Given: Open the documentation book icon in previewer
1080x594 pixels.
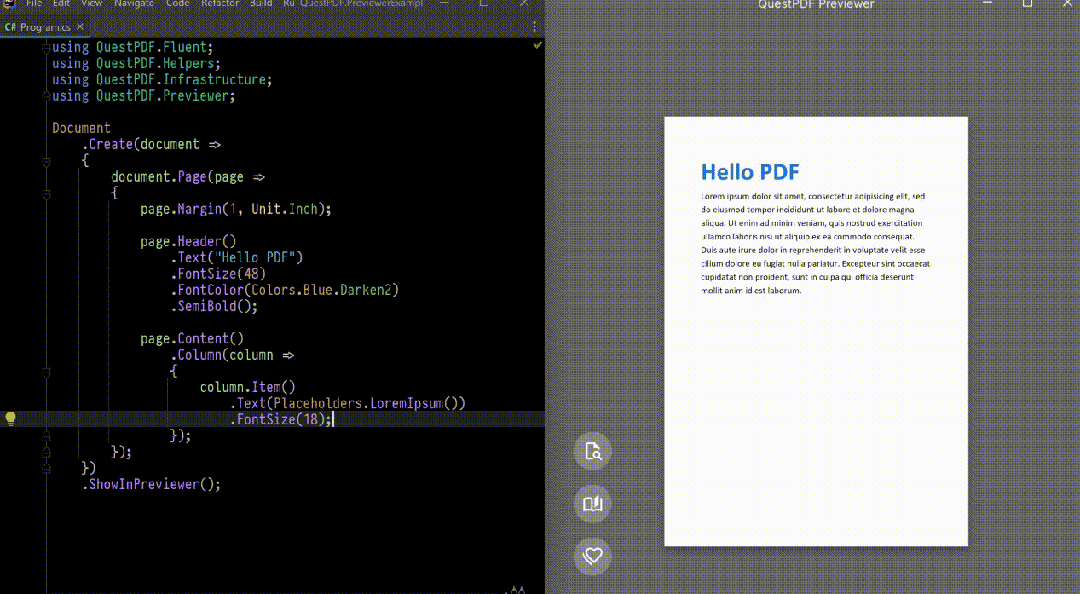Looking at the screenshot, I should point(592,503).
